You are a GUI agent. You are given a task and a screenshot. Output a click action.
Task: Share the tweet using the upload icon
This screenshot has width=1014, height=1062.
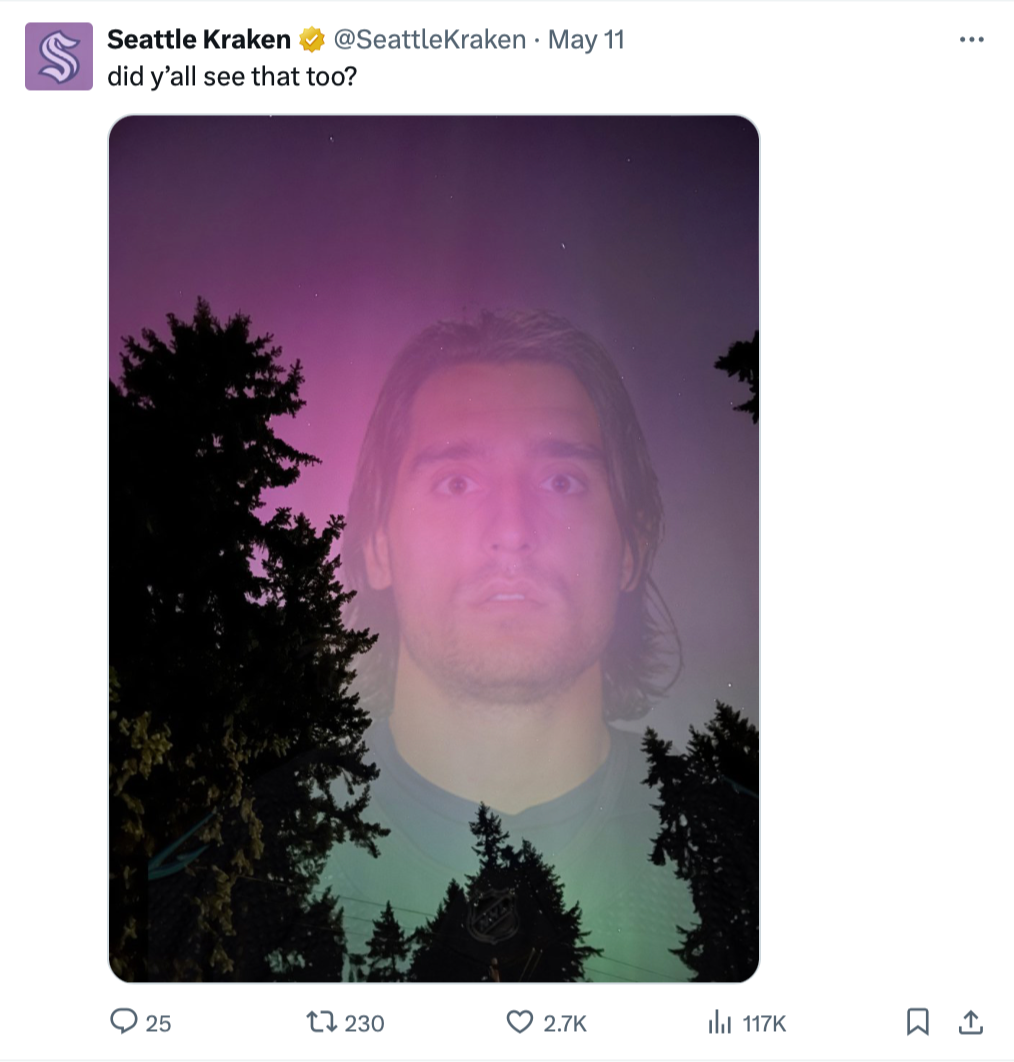pos(971,1022)
